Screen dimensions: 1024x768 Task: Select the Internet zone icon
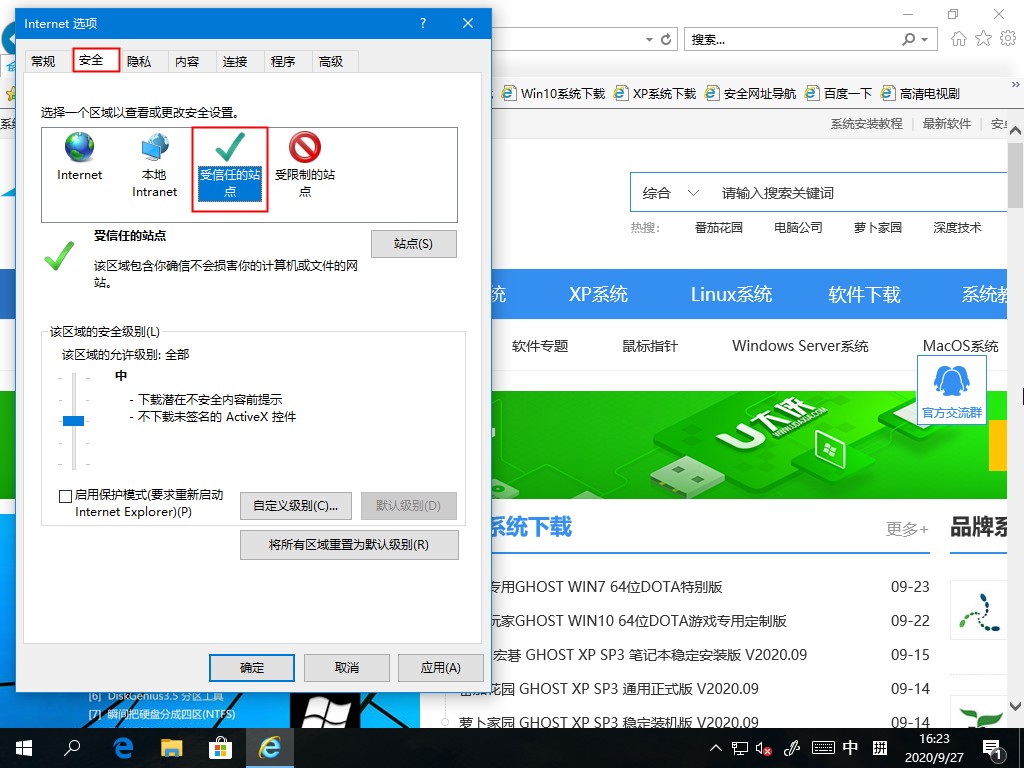pos(78,158)
